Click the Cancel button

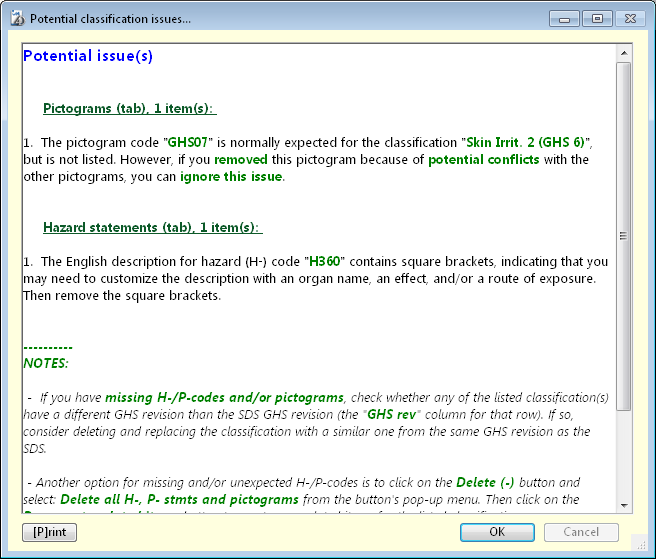click(581, 532)
